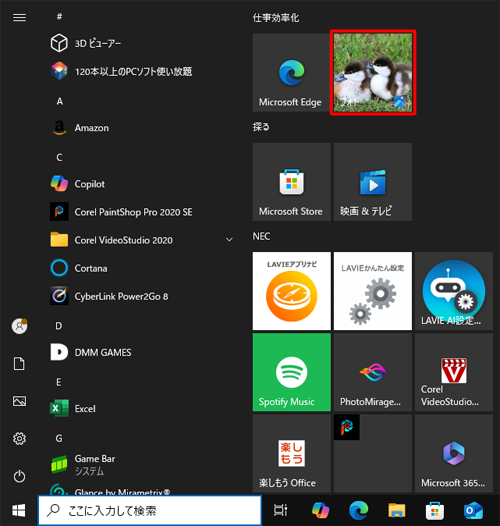Open Task View on the taskbar

pyautogui.click(x=280, y=511)
